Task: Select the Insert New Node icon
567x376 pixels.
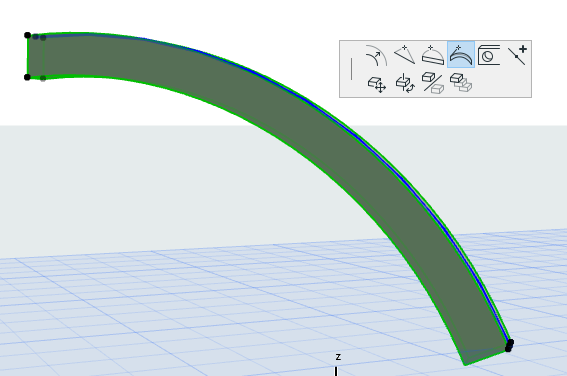Action: pos(517,55)
